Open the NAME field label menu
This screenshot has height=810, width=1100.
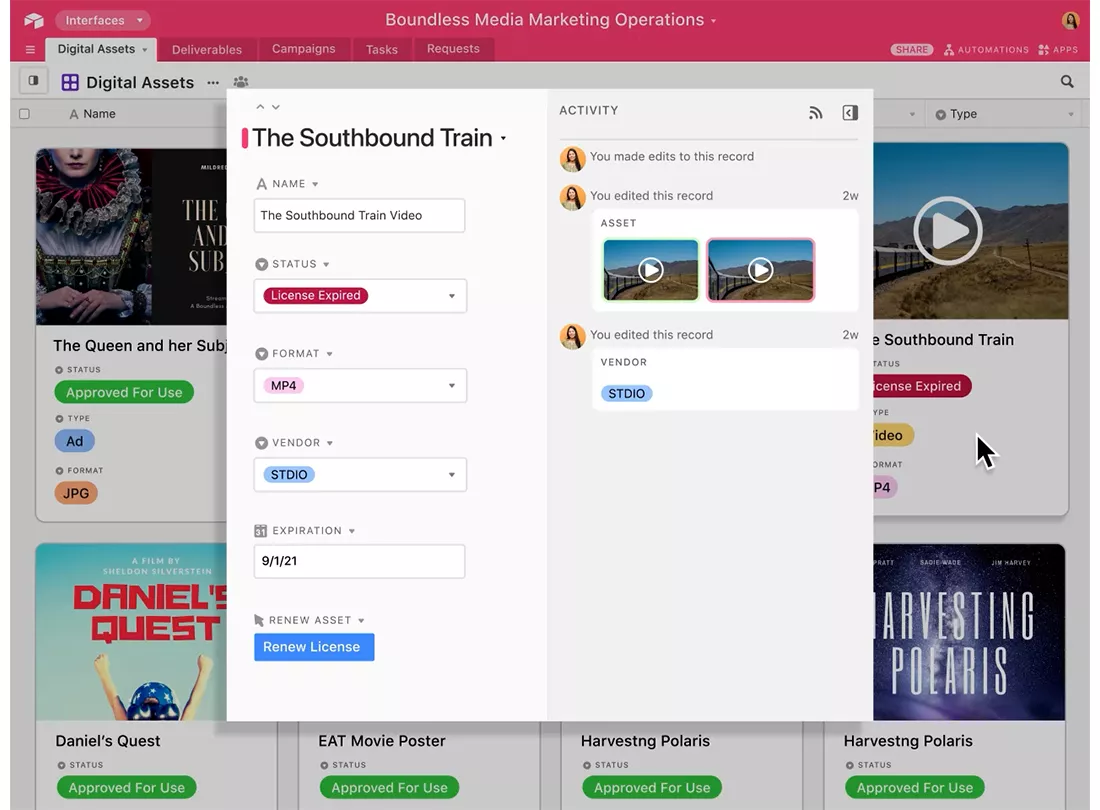(x=315, y=184)
